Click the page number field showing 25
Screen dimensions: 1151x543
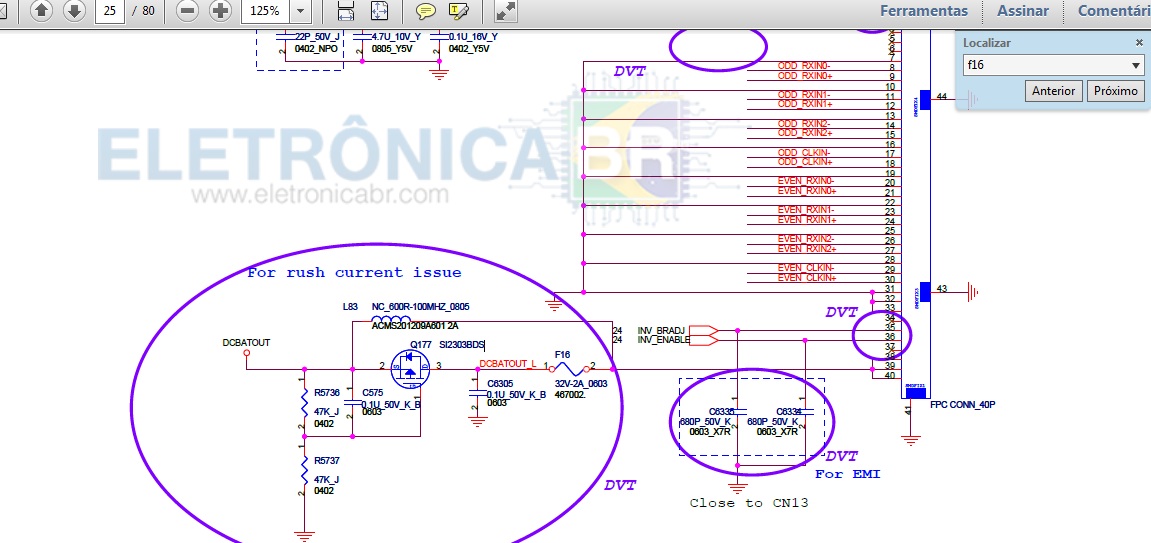tap(111, 11)
